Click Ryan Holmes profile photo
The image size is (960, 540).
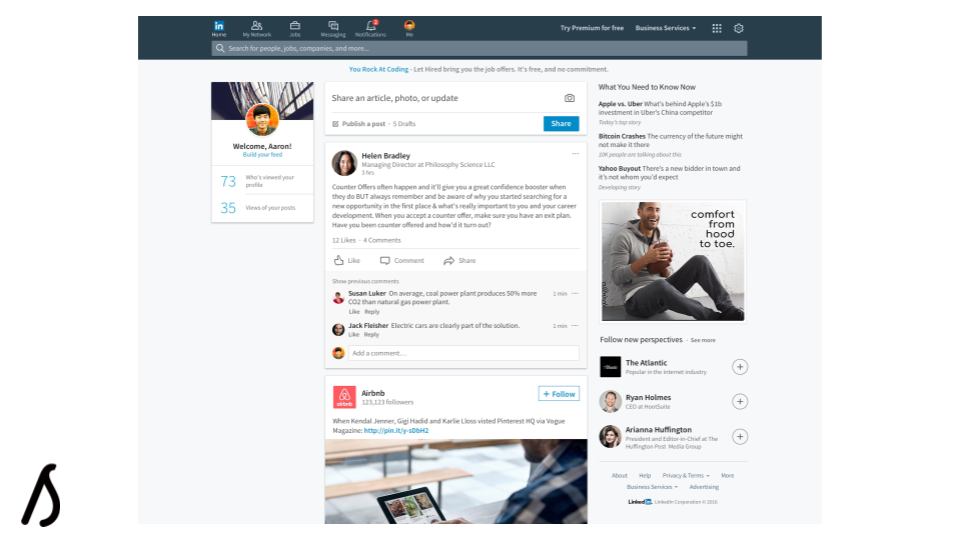tap(610, 402)
